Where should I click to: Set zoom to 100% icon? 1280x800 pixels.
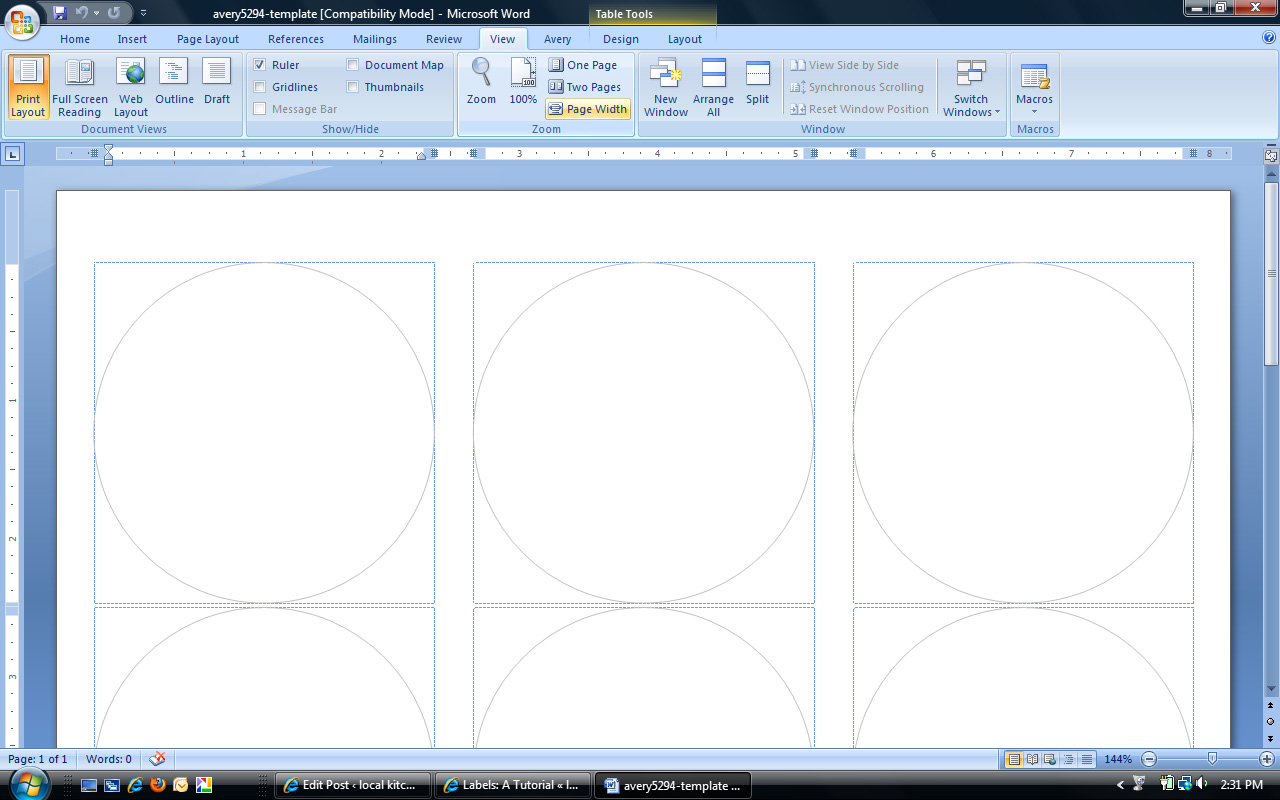(x=523, y=82)
